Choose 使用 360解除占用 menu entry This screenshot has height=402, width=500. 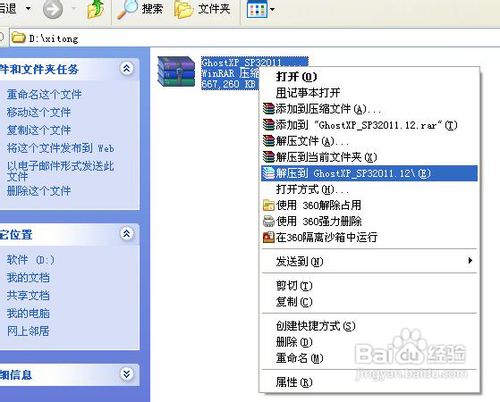point(369,205)
